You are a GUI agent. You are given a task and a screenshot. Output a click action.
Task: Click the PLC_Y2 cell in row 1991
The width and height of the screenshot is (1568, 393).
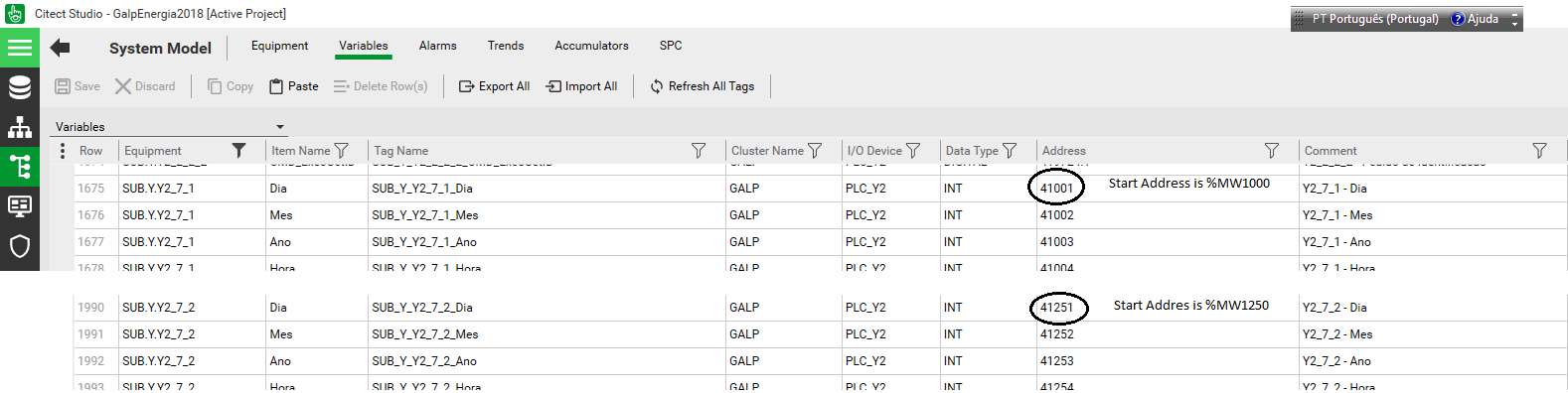point(865,334)
